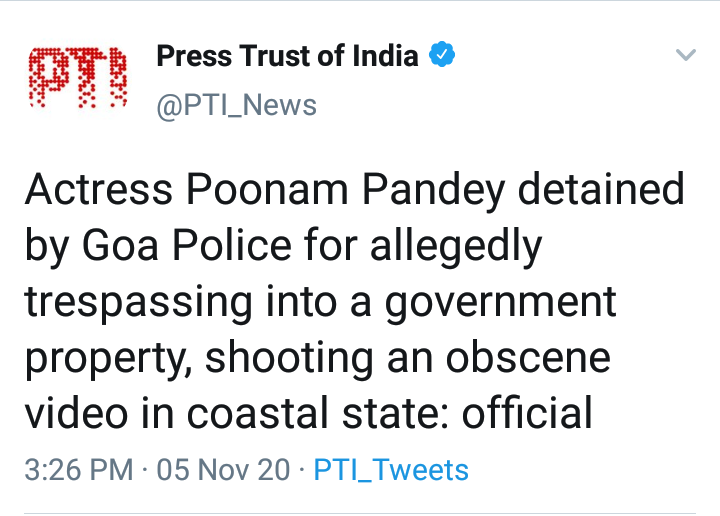Open the Press Trust of India profile name
This screenshot has width=720, height=516.
(287, 56)
